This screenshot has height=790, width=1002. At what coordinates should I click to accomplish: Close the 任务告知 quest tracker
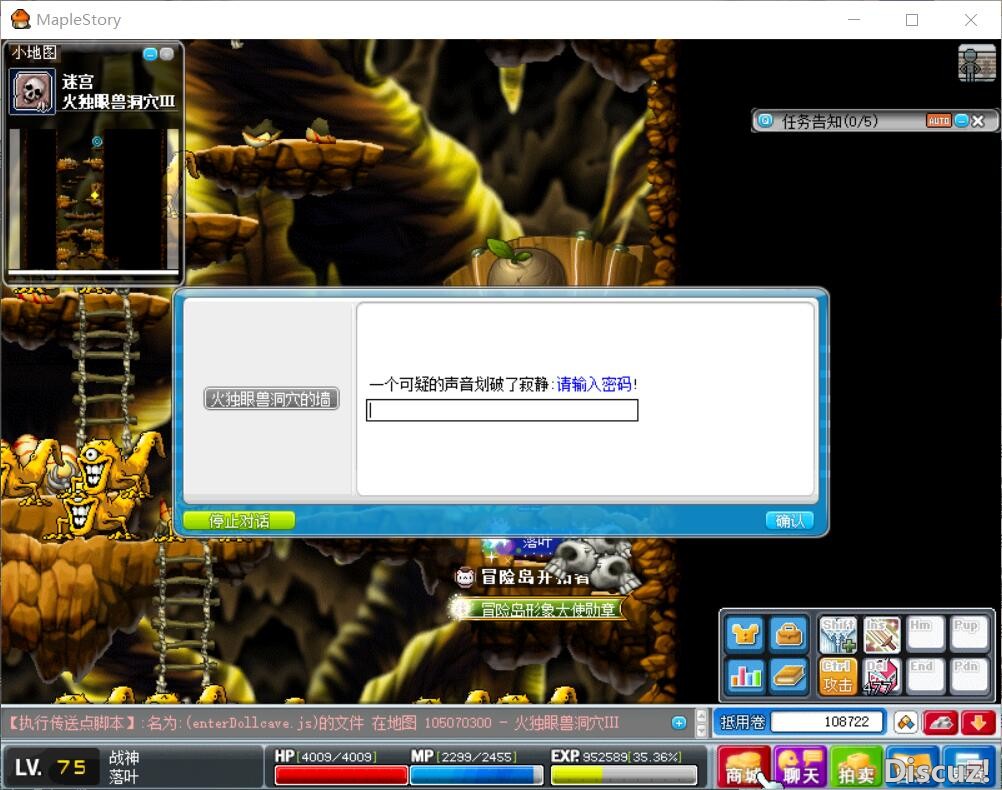[x=978, y=121]
